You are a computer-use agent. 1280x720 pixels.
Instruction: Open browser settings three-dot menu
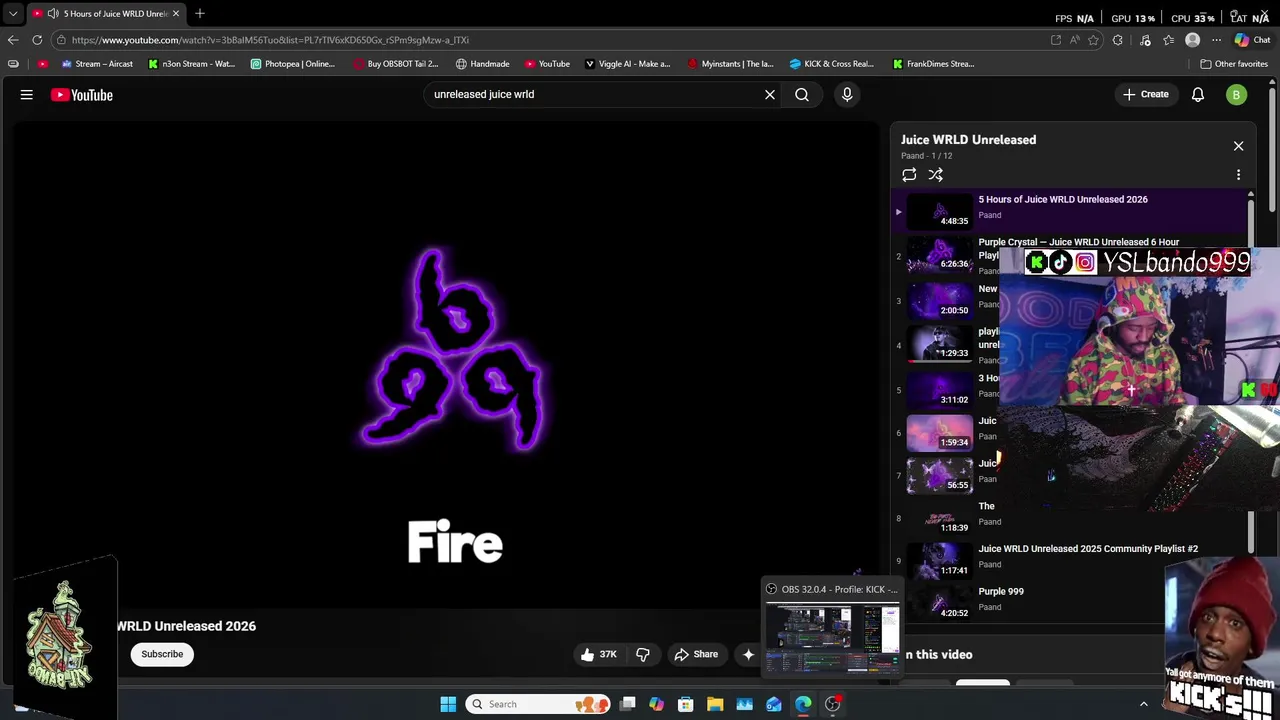1216,40
